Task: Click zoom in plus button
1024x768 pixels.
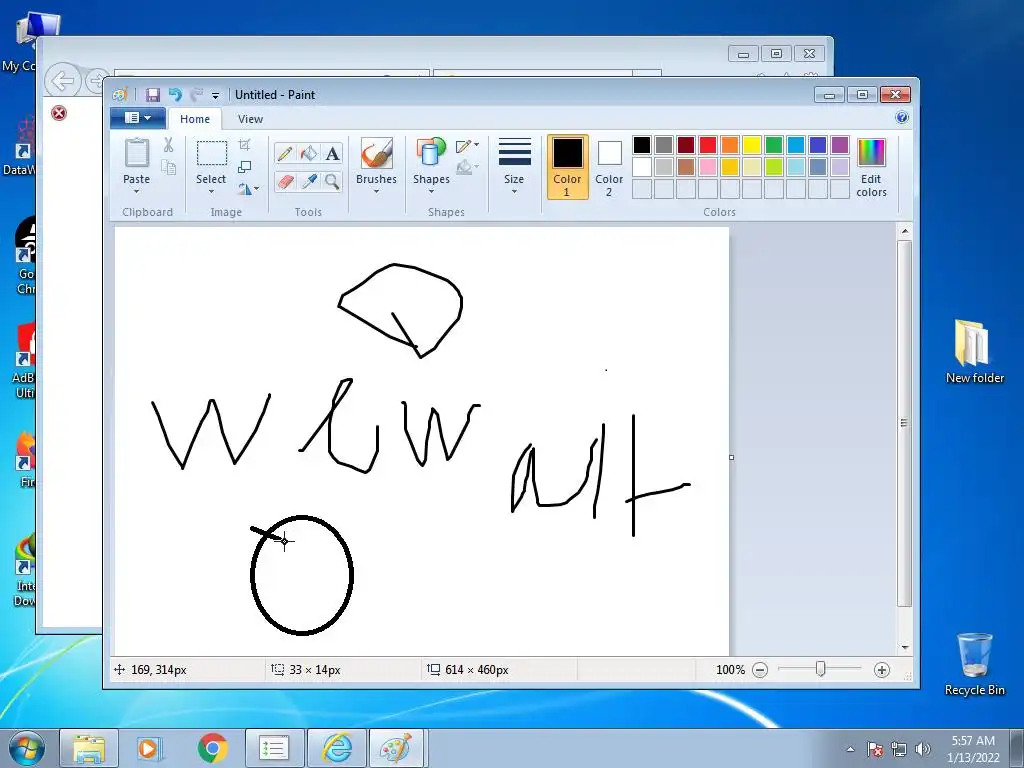Action: point(882,670)
